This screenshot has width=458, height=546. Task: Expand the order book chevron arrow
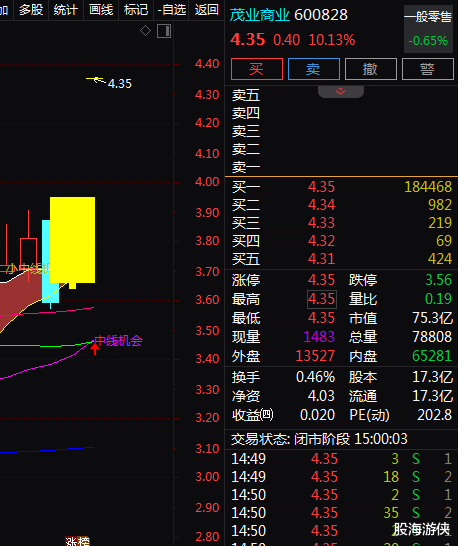(341, 92)
